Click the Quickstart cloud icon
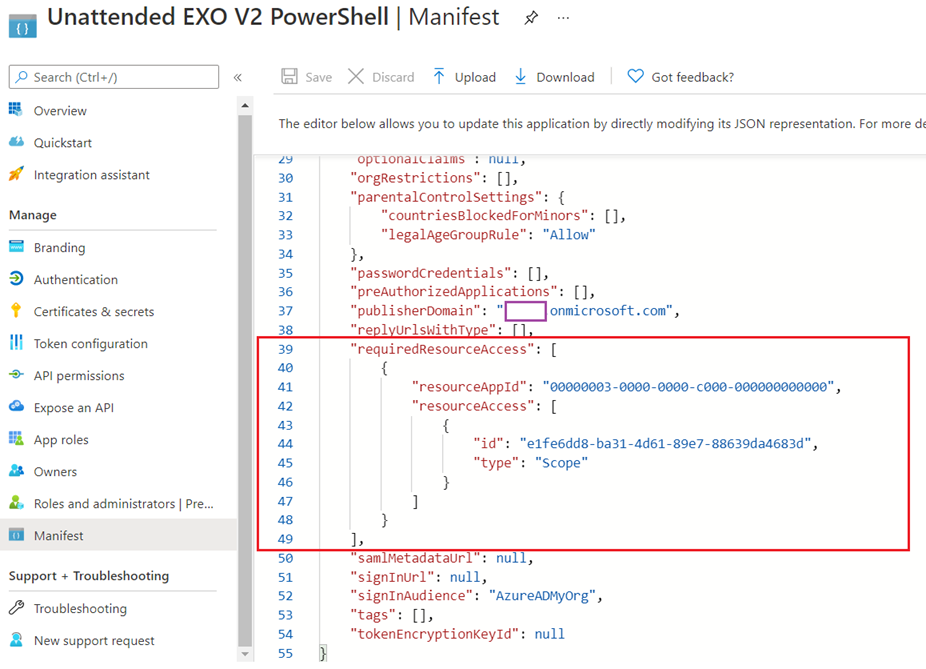Screen dimensions: 926x669 [16, 142]
